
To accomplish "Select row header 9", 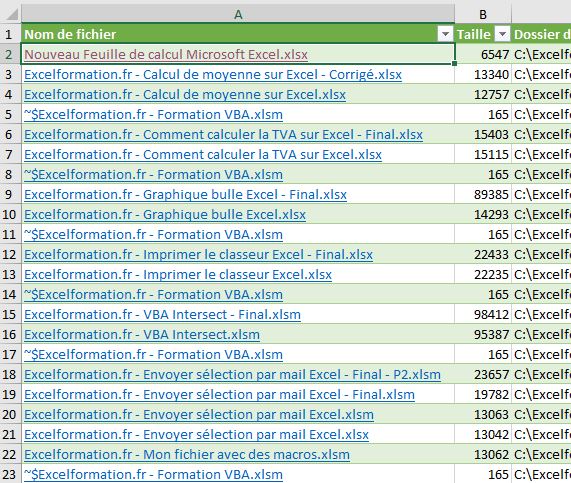I will [11, 195].
